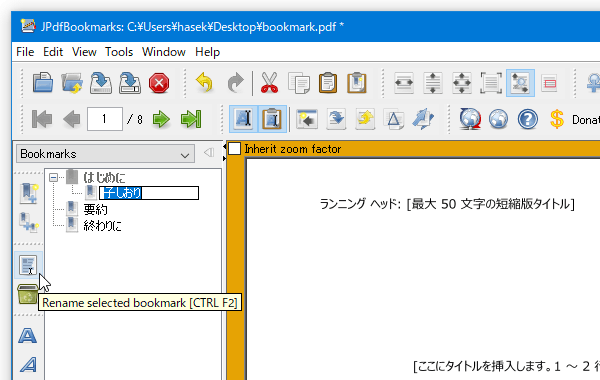Fit page height icon
The image size is (600, 380).
[433, 83]
